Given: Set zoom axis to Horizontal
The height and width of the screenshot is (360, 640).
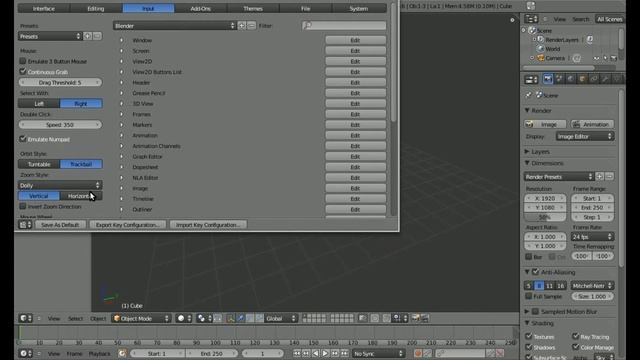Looking at the screenshot, I should (x=81, y=196).
